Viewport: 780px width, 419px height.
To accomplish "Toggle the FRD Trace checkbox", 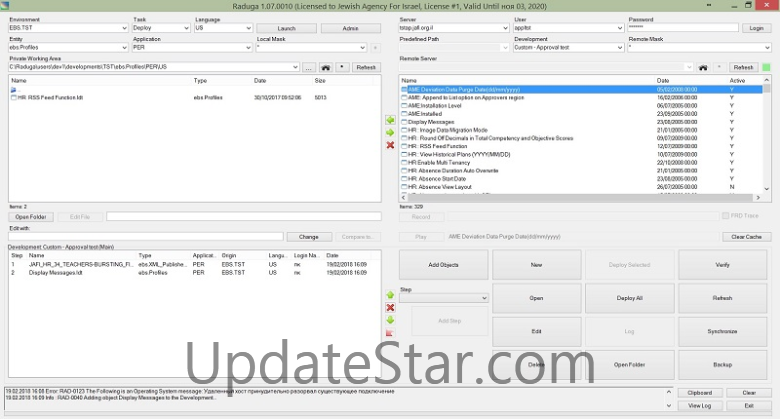I will pyautogui.click(x=726, y=215).
